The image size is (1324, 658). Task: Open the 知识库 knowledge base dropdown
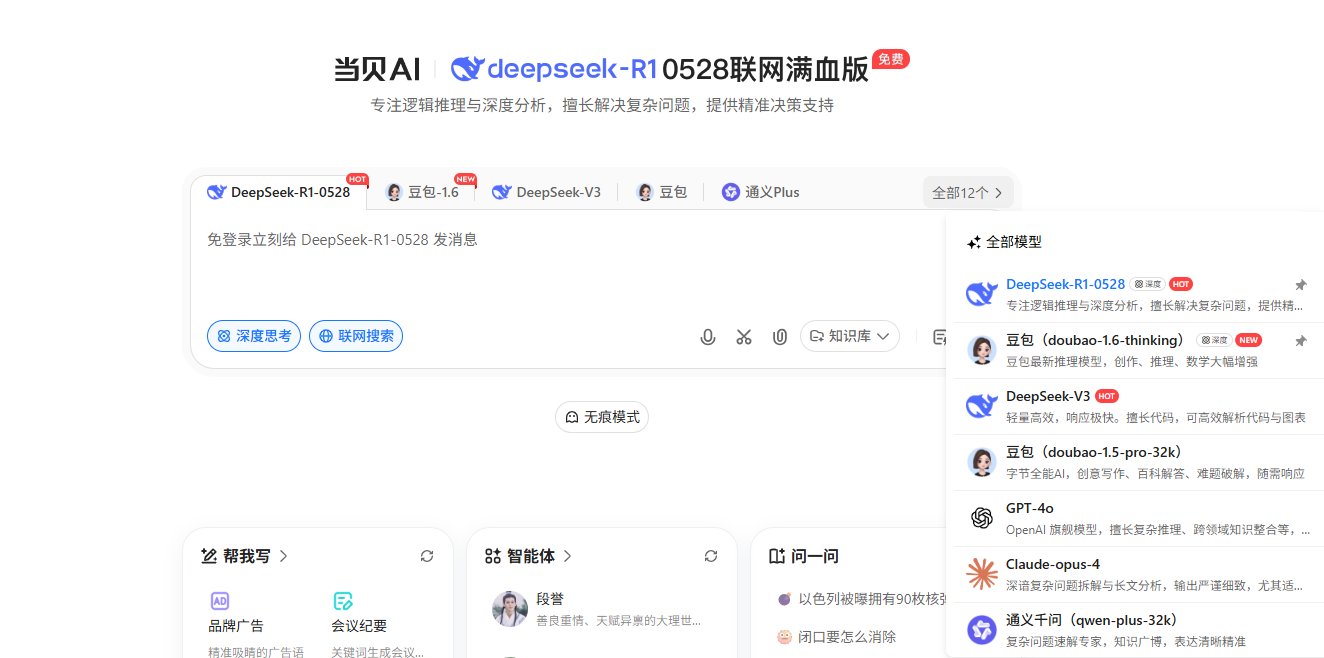(x=850, y=336)
